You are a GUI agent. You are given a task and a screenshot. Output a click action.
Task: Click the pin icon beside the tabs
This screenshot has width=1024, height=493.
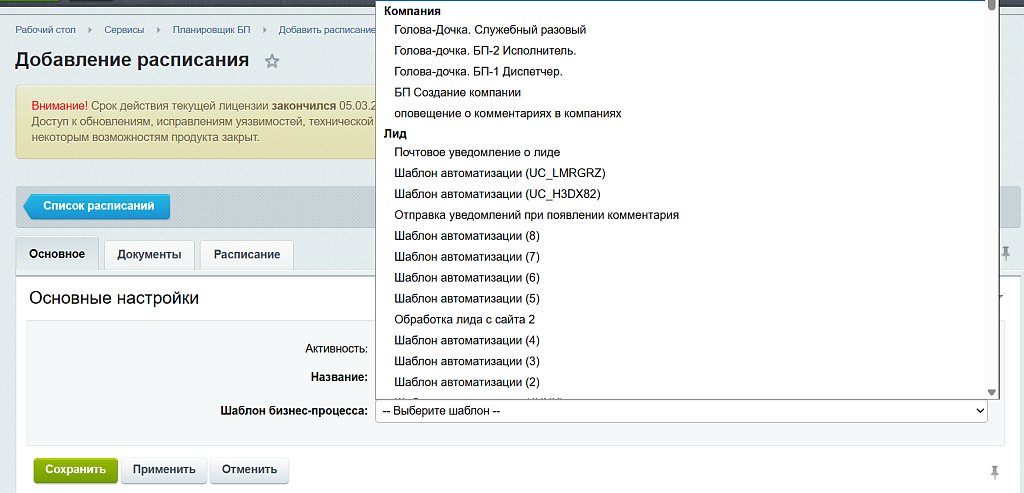tap(1006, 253)
